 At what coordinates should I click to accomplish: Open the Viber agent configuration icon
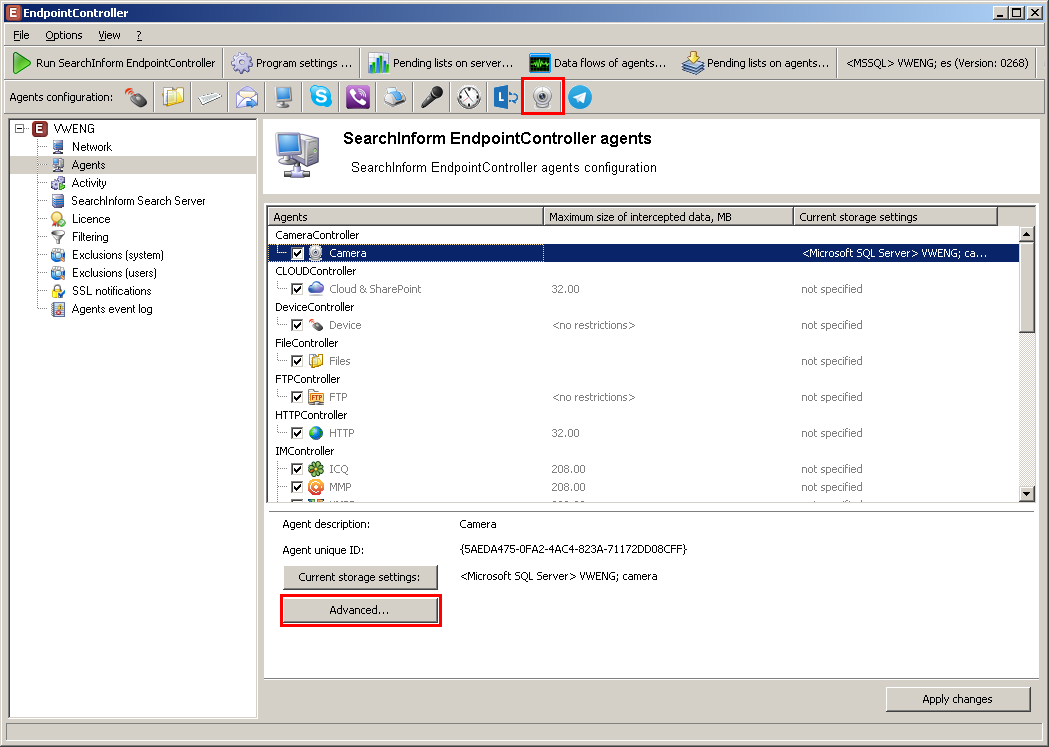358,98
